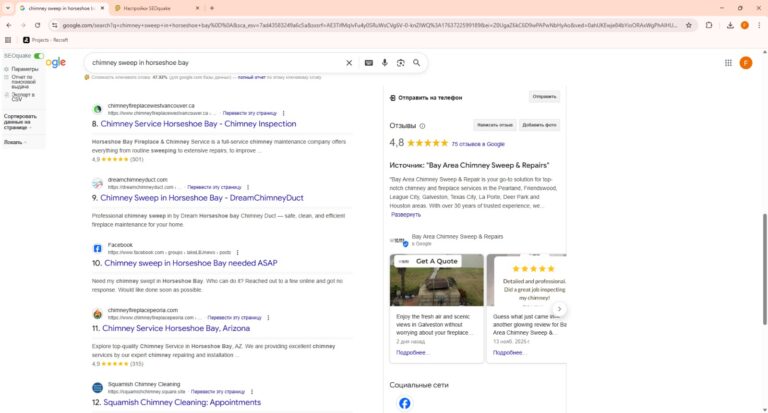Expand the carousel with the next arrow
Screen dimensions: 768x413
pyautogui.click(x=560, y=310)
